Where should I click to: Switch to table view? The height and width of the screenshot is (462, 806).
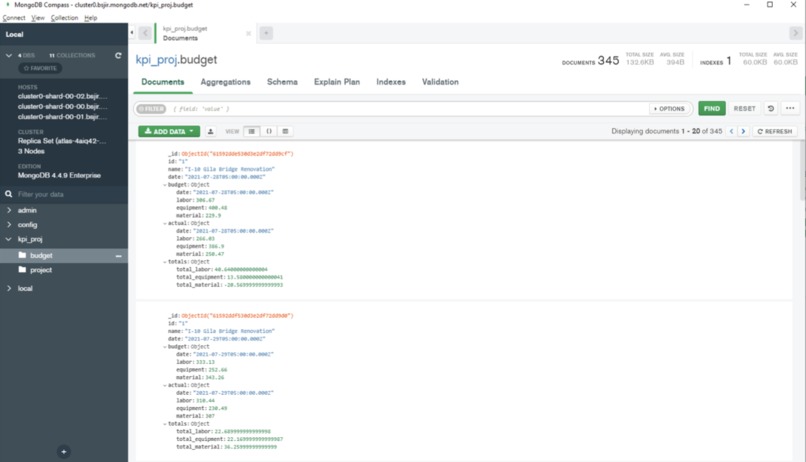(285, 132)
